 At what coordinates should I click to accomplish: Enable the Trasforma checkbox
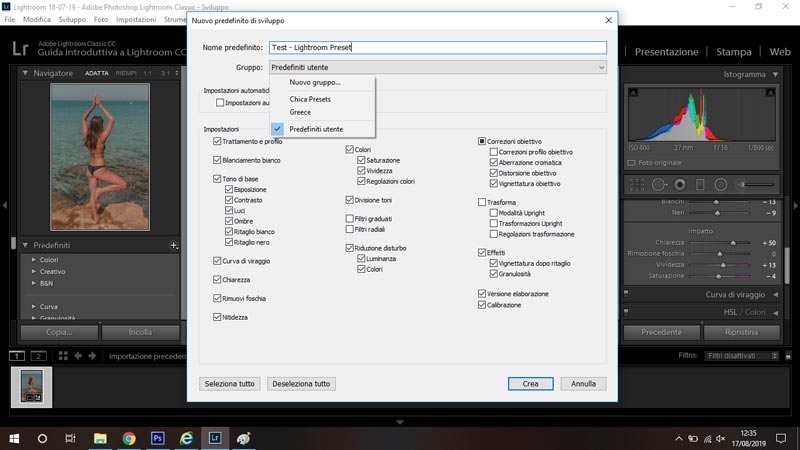[x=482, y=202]
